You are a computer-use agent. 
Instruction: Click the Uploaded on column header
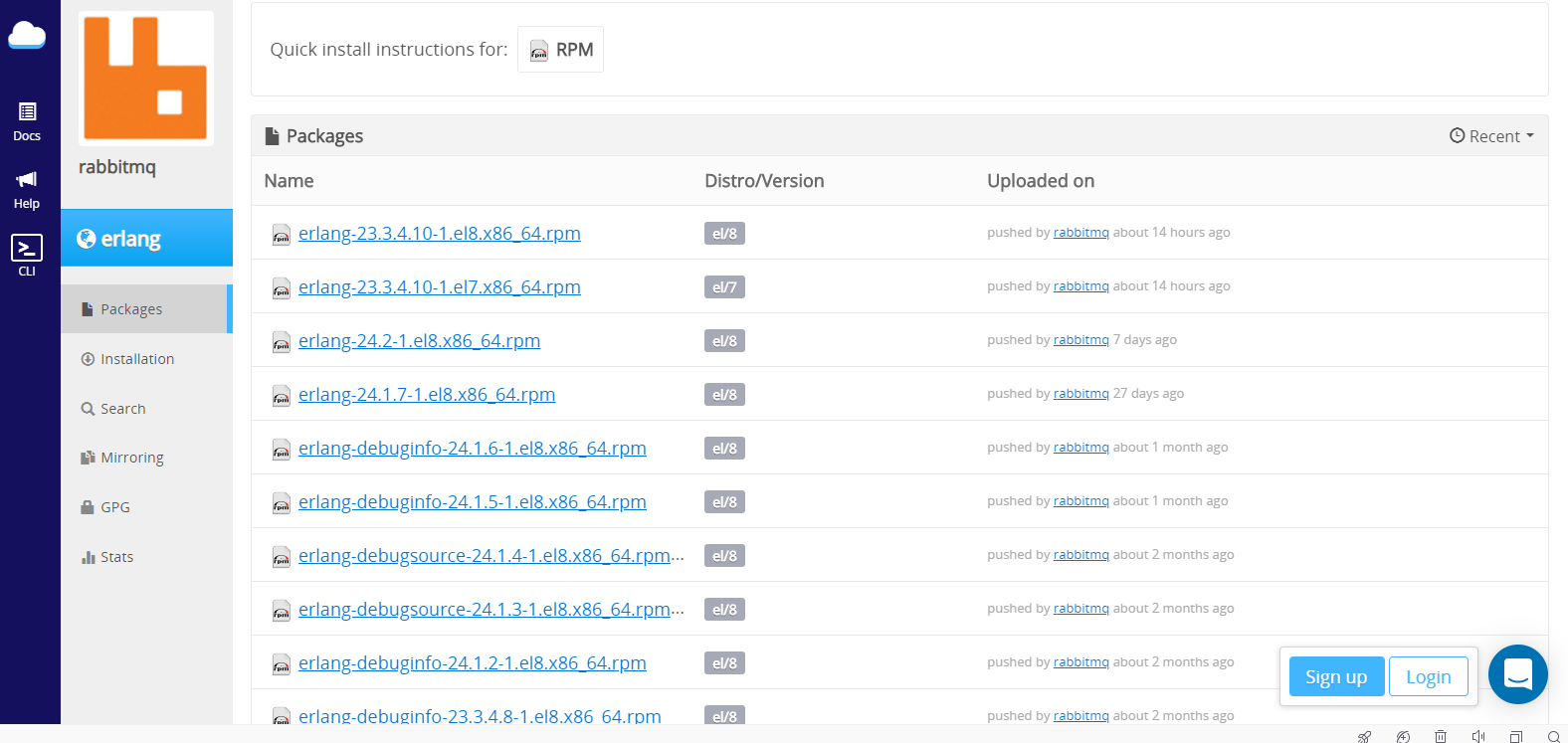pyautogui.click(x=1041, y=181)
